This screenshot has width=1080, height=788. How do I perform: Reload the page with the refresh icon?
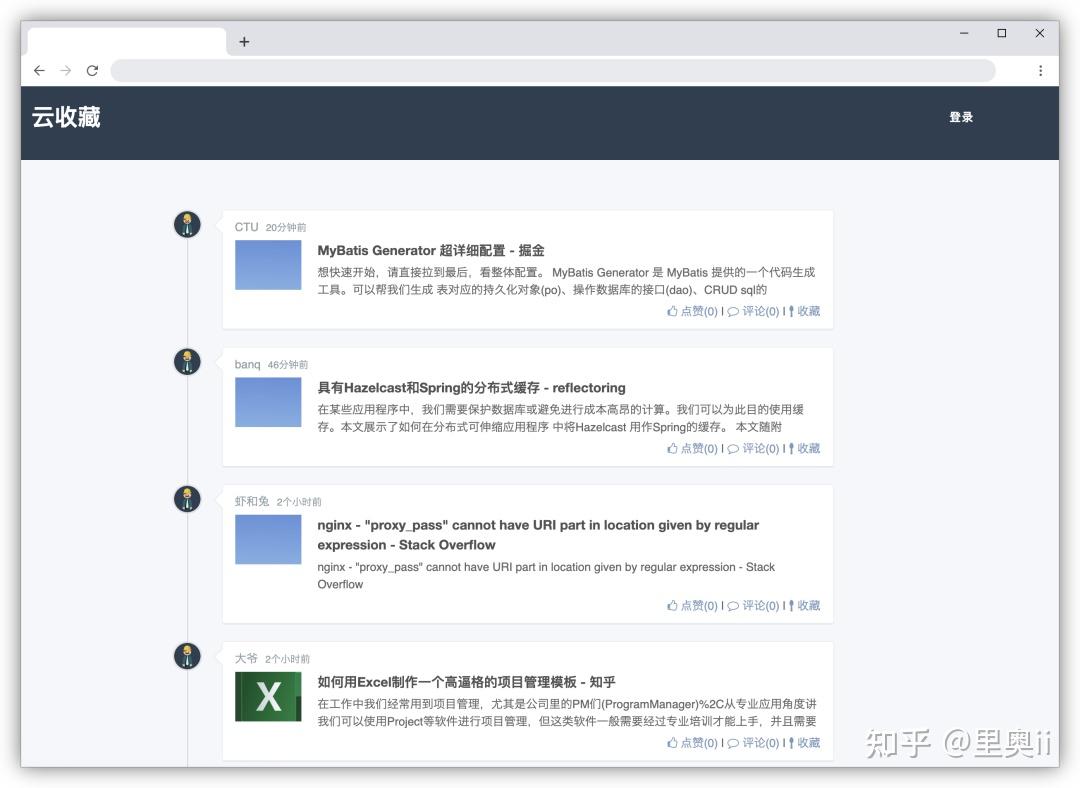click(92, 70)
